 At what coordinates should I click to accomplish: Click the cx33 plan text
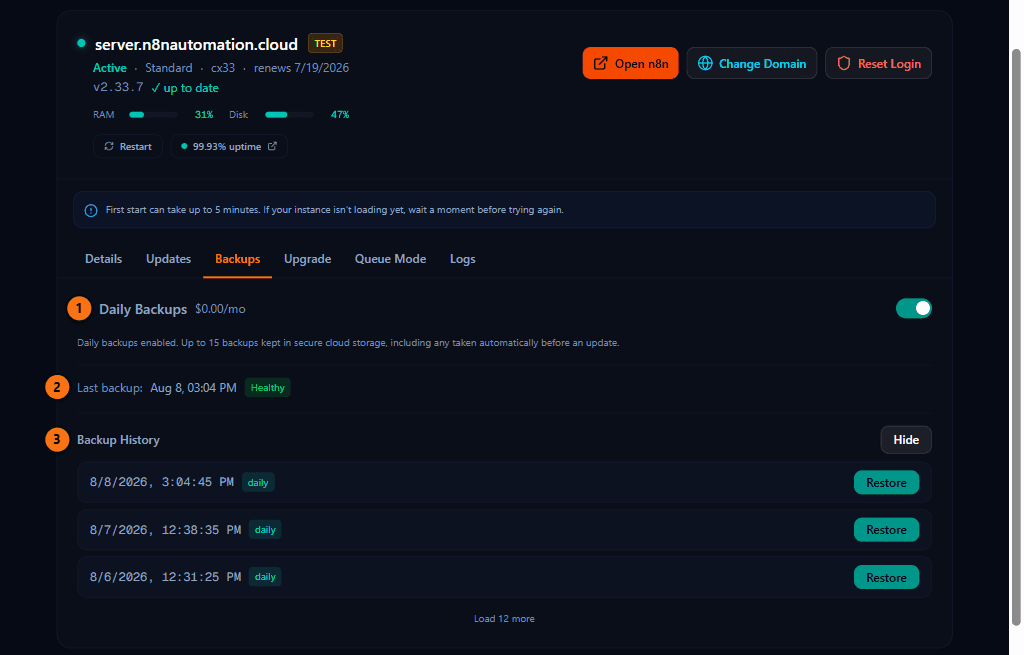point(223,68)
